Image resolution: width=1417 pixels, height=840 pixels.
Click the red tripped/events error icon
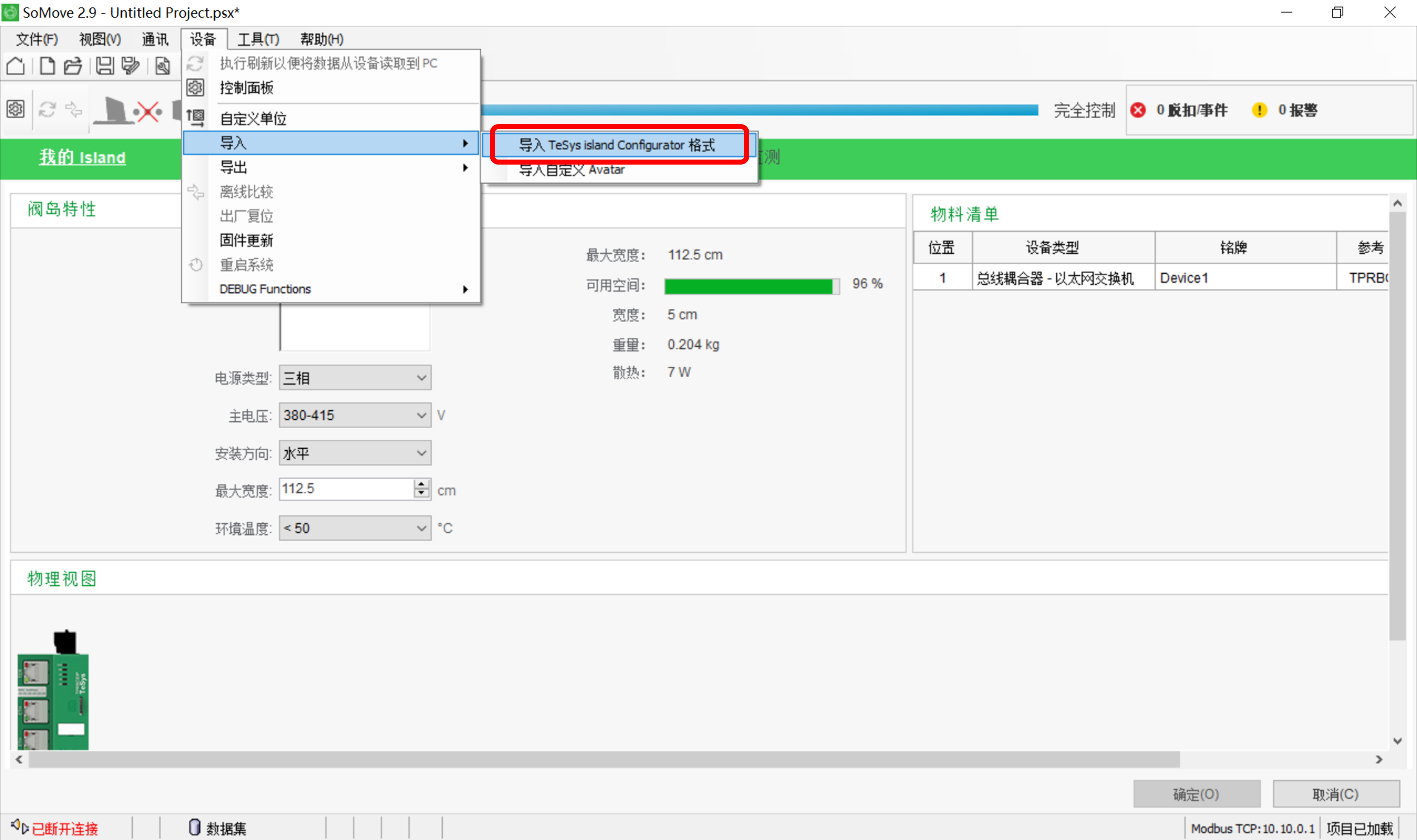tap(1138, 110)
